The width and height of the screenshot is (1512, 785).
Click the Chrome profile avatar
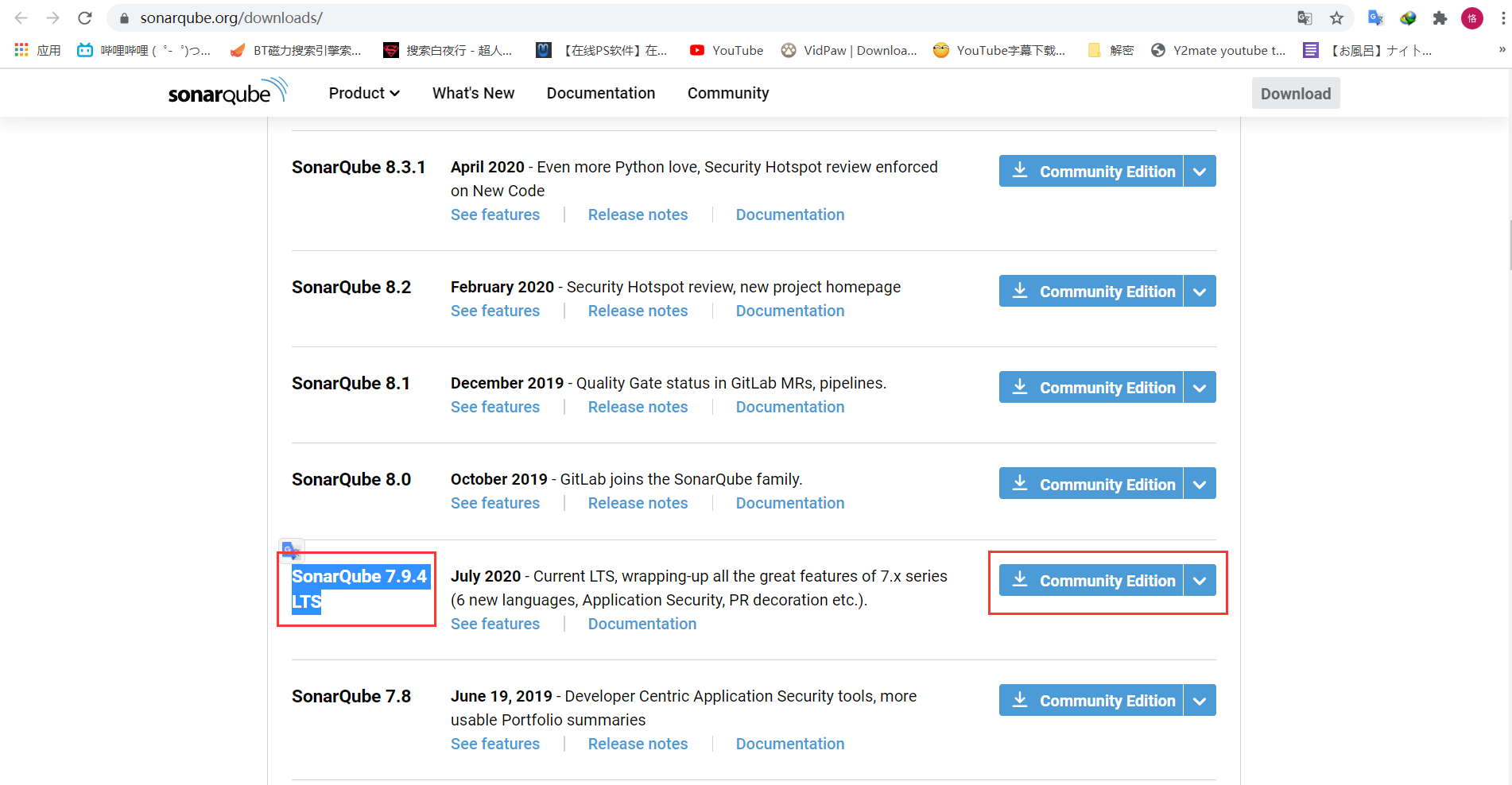pos(1471,17)
